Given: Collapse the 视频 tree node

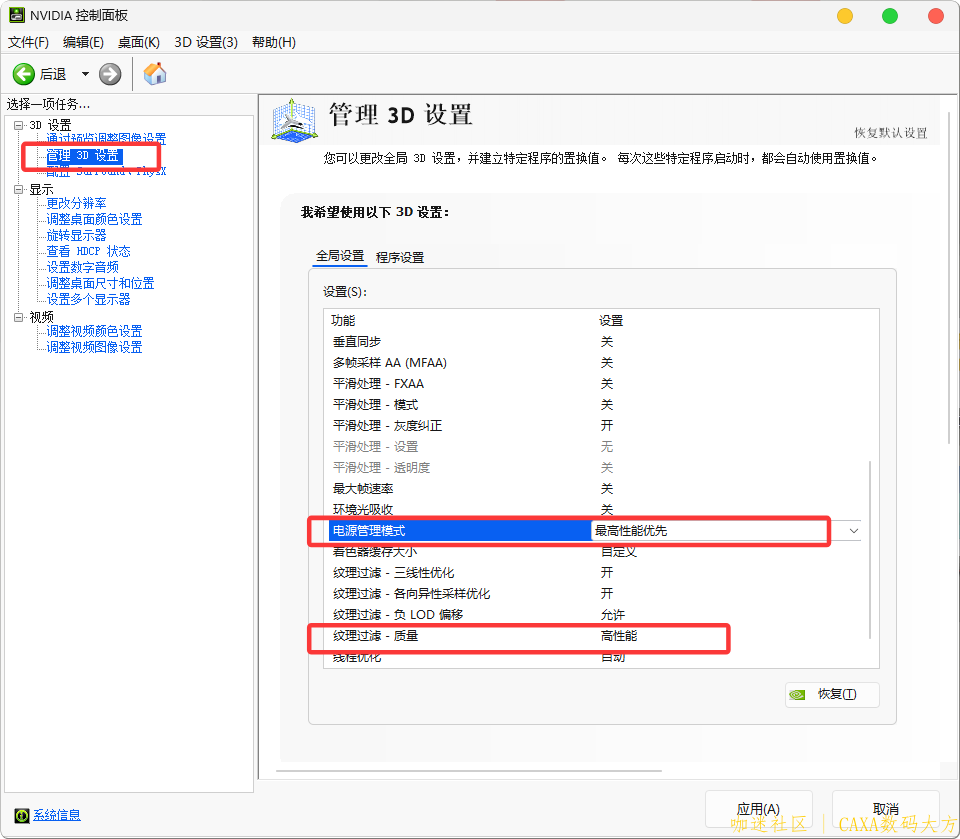Looking at the screenshot, I should pos(18,317).
